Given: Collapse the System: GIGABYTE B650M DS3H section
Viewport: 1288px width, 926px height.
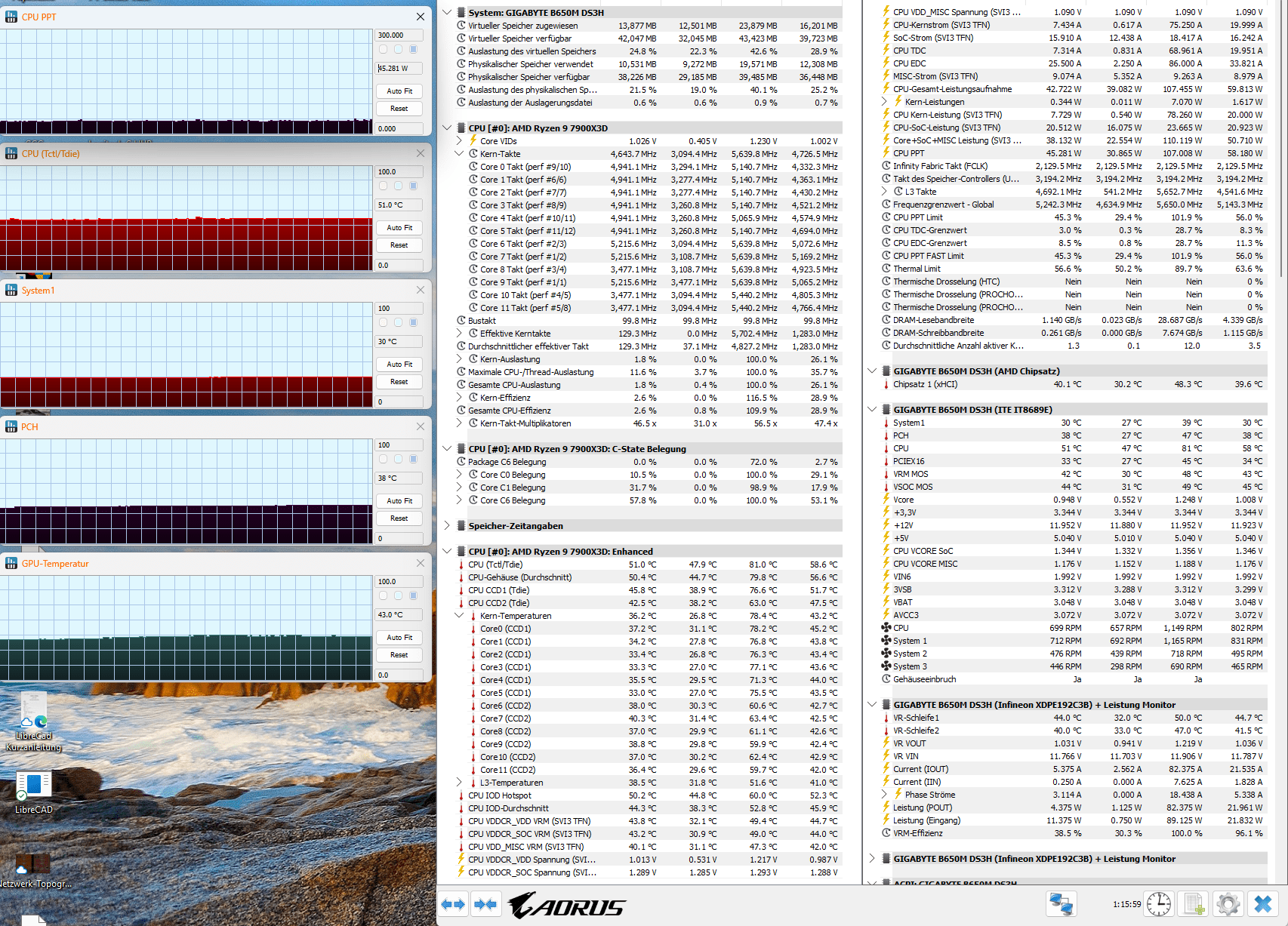Looking at the screenshot, I should pos(447,13).
